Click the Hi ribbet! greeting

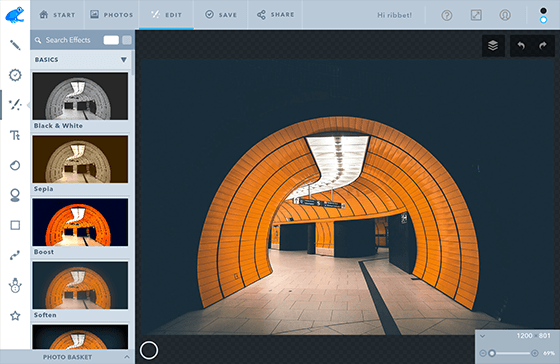point(395,15)
